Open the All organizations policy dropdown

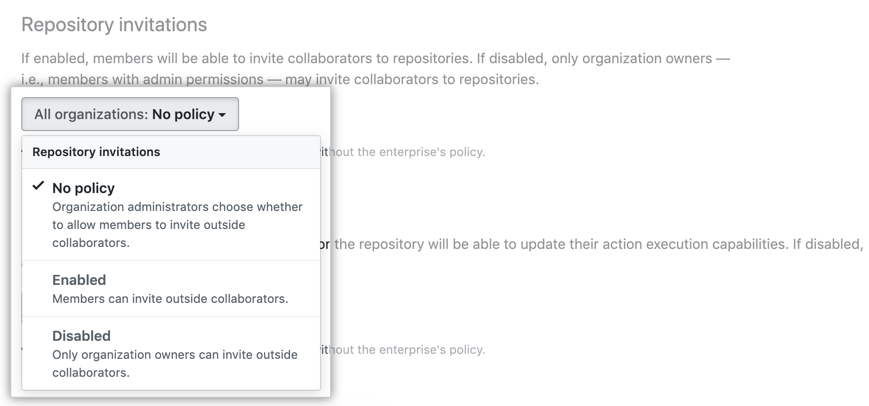point(130,115)
